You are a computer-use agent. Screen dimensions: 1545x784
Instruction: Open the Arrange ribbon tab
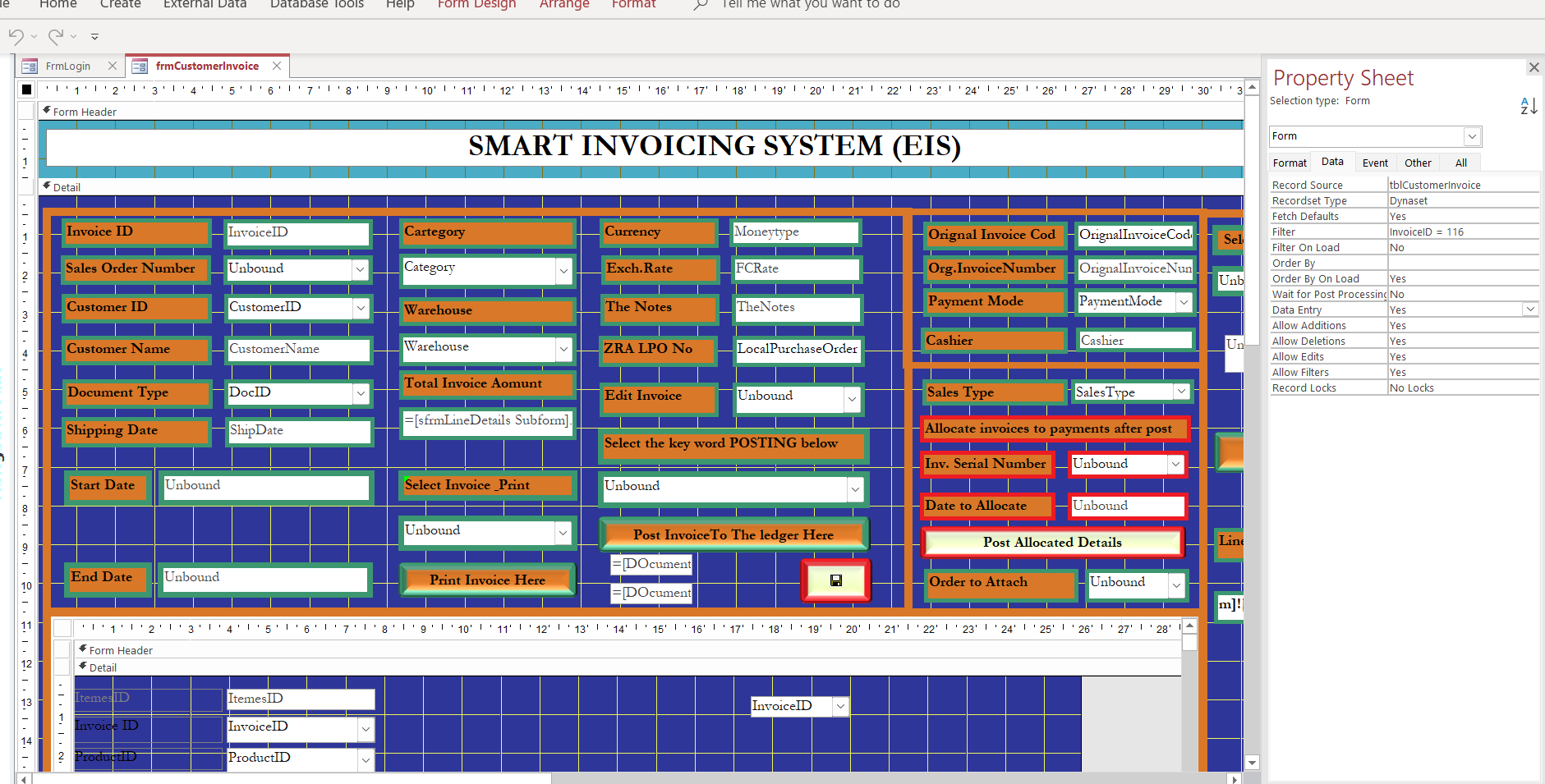pos(564,4)
